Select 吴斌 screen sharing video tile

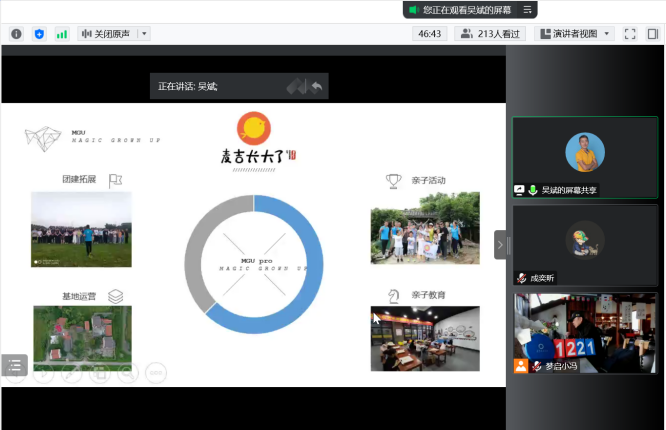coord(585,158)
